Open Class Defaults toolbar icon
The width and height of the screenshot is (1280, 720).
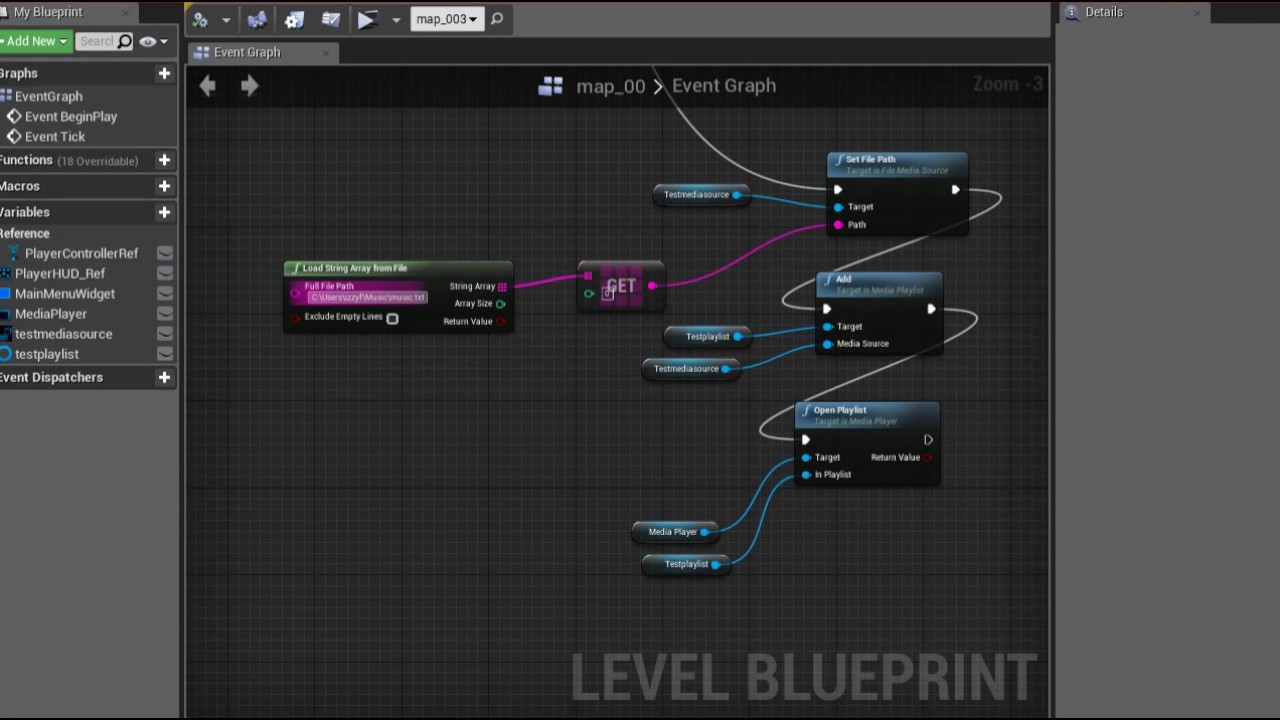[331, 19]
